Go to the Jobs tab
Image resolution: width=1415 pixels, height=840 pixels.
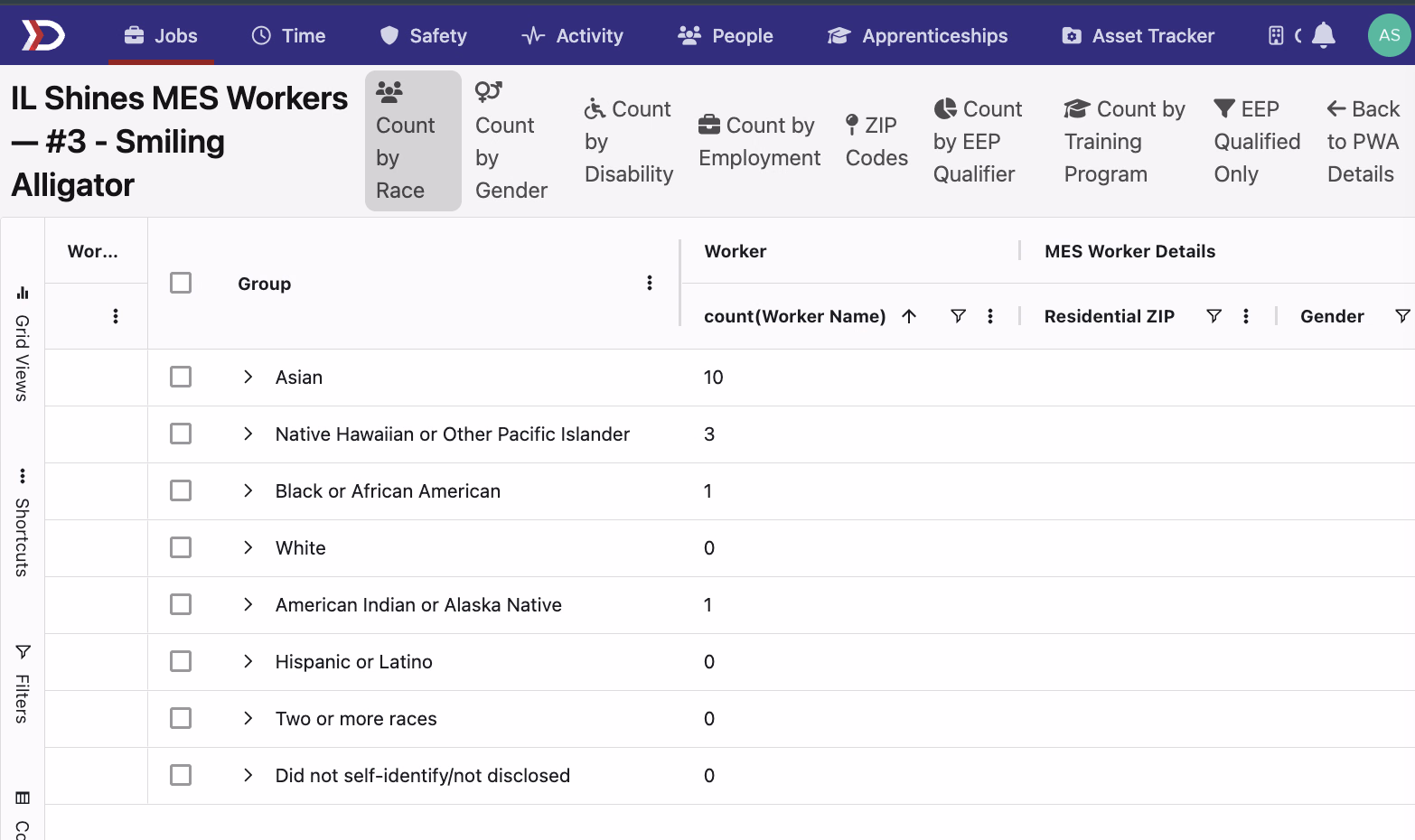[161, 35]
